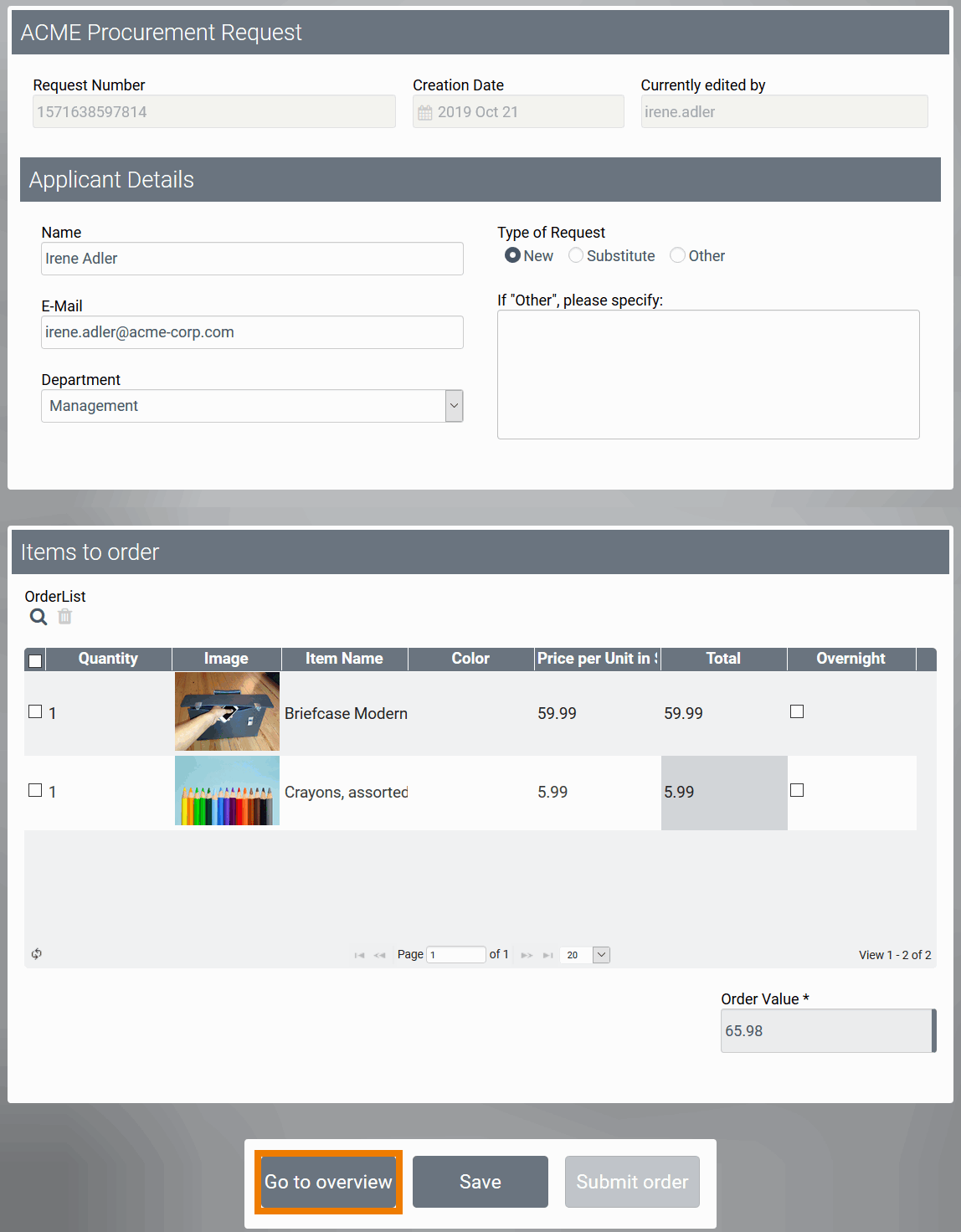This screenshot has width=961, height=1232.
Task: Enable Overnight shipping for Briefcase Modern
Action: (x=796, y=711)
